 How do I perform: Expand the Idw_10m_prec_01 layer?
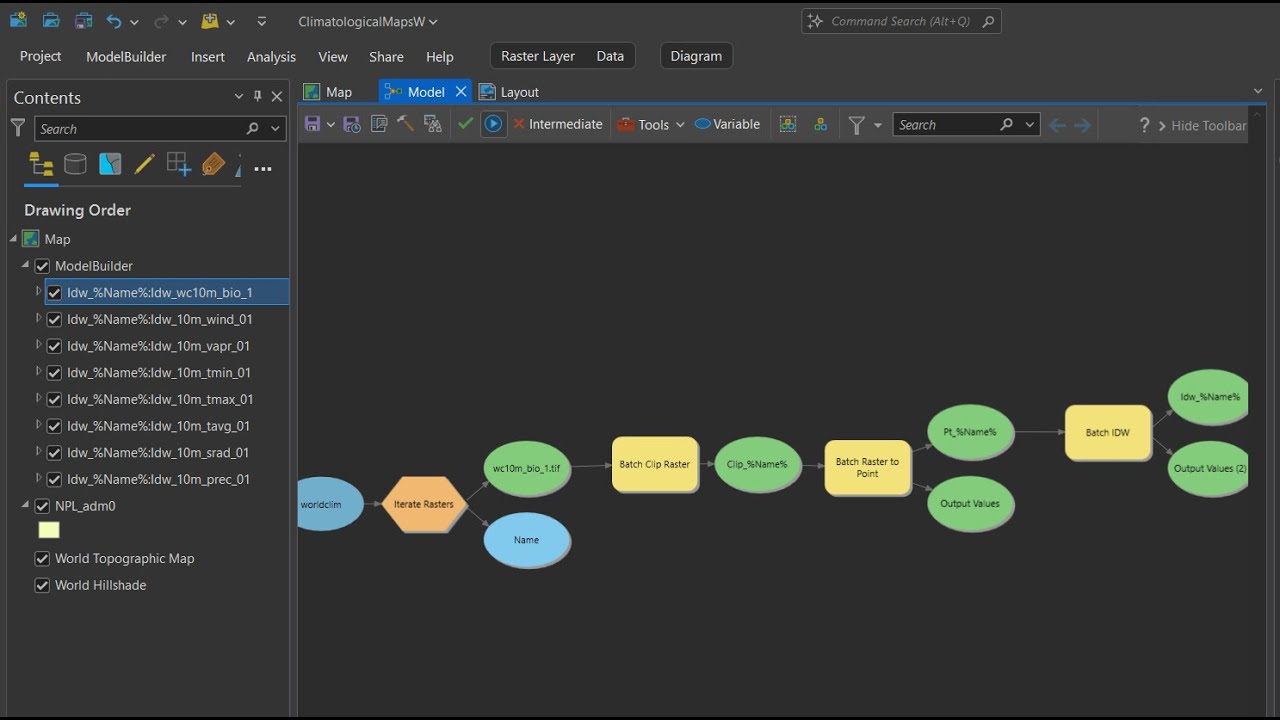click(x=39, y=479)
